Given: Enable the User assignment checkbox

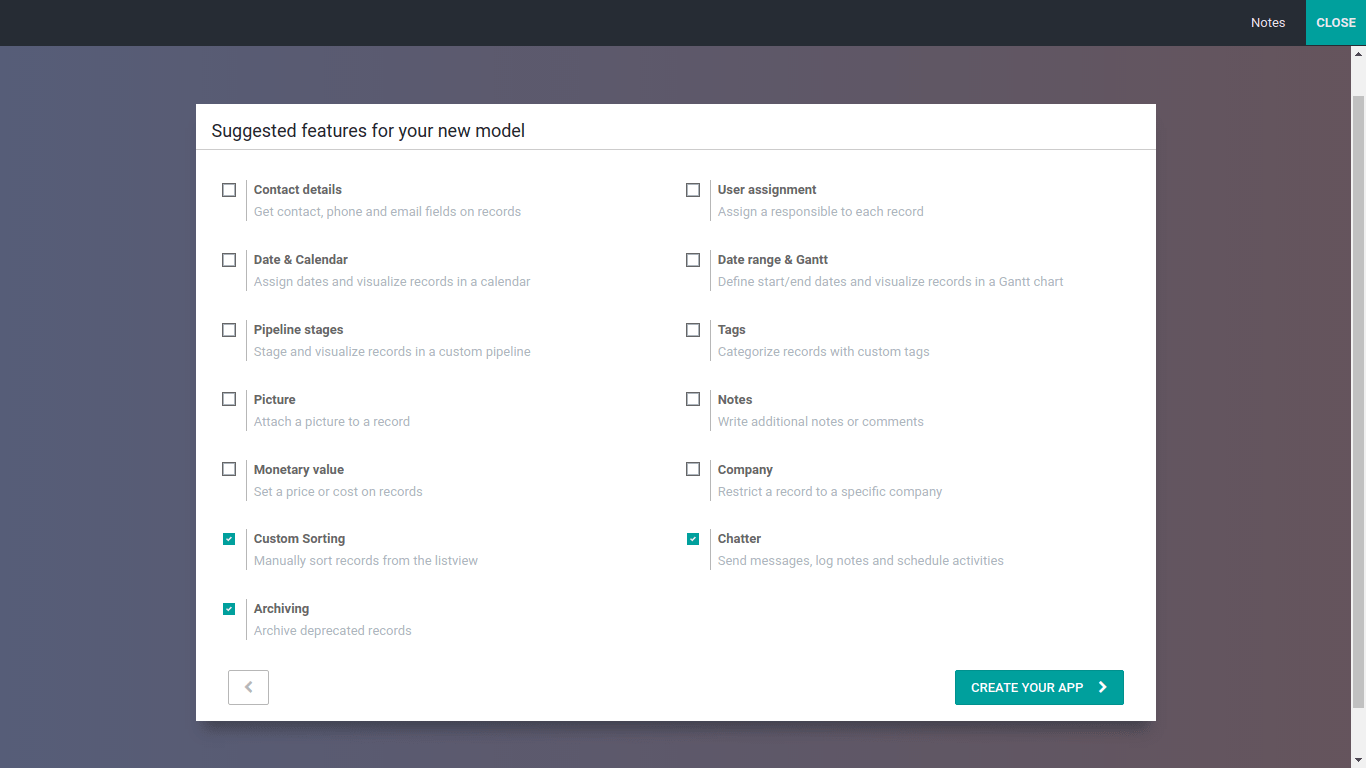Looking at the screenshot, I should tap(693, 190).
